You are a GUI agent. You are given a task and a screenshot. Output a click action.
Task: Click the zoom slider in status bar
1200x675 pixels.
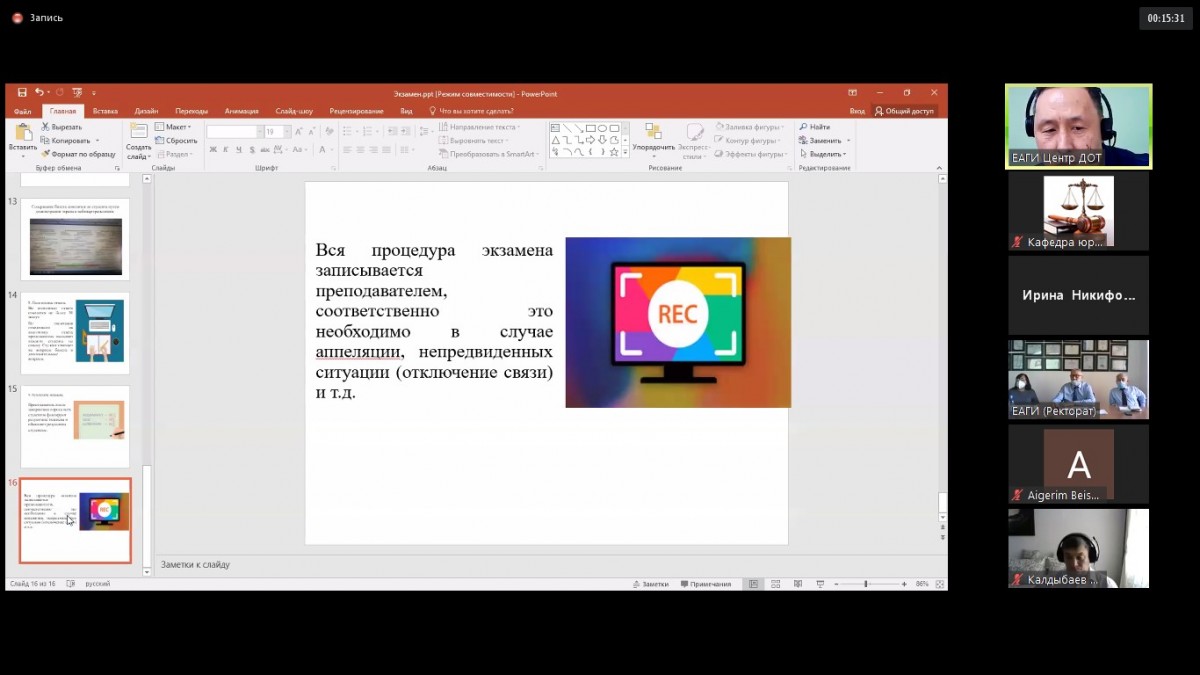click(x=868, y=584)
